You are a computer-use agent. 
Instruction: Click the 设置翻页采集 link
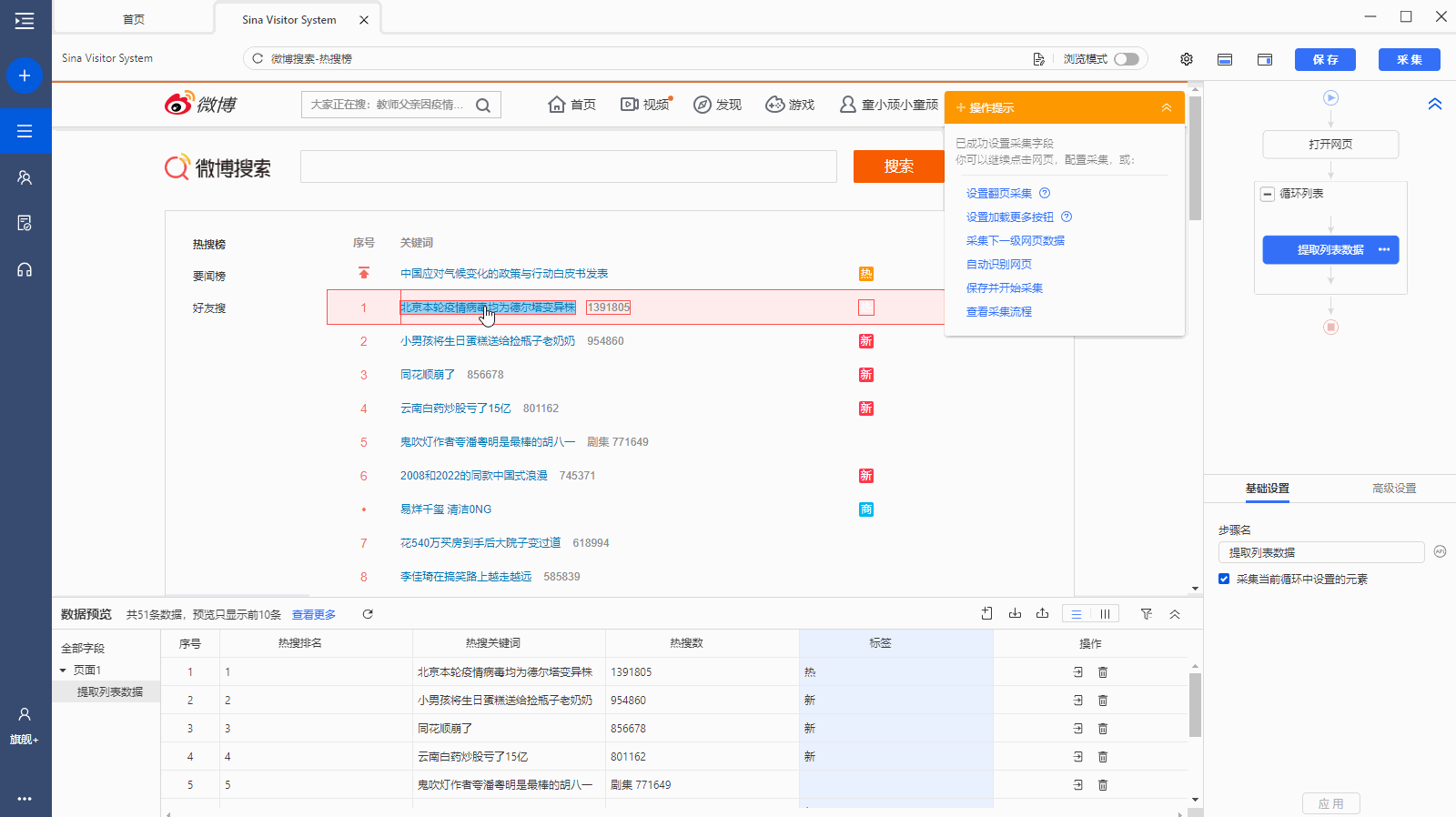coord(998,194)
